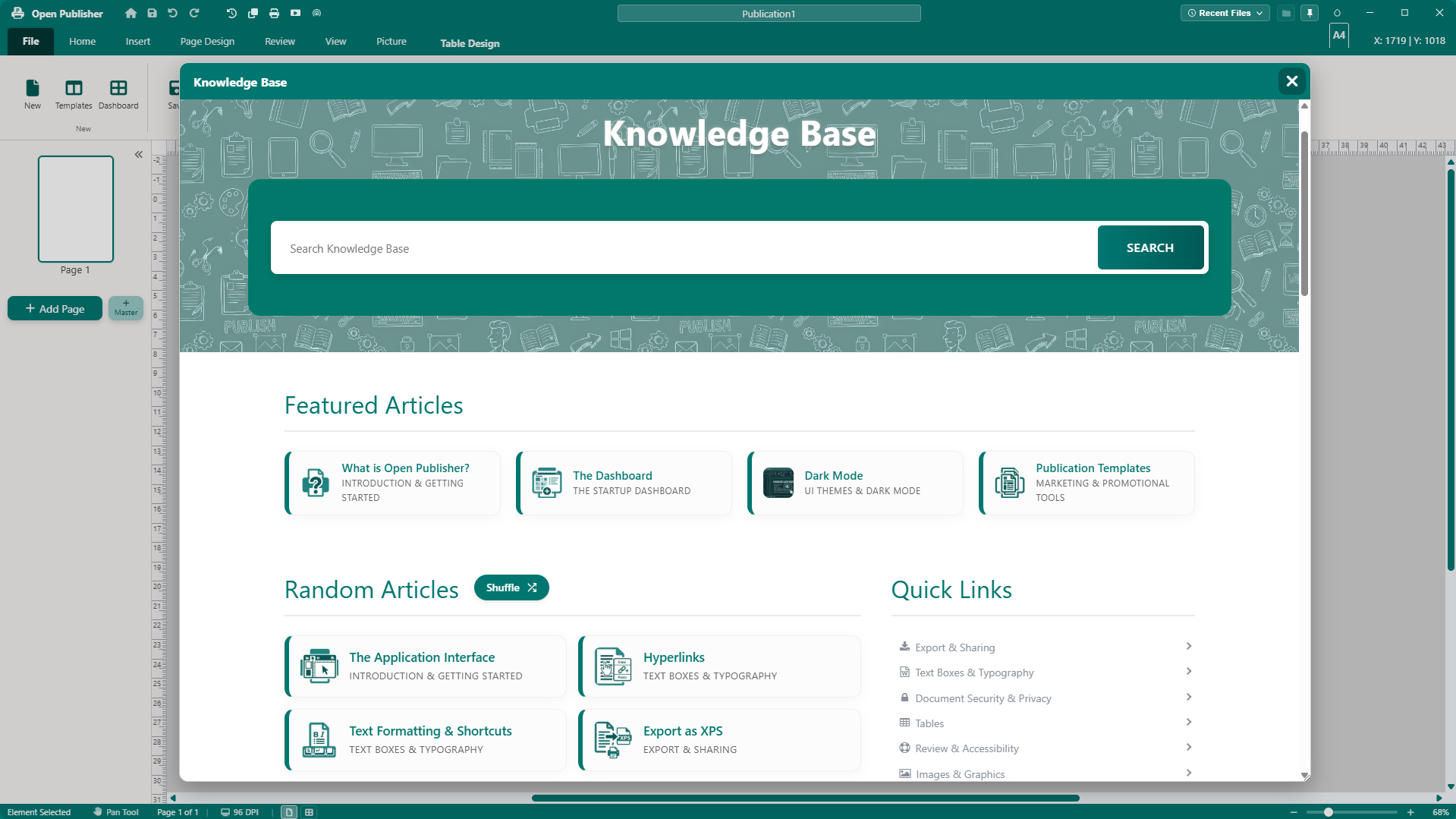The image size is (1456, 819).
Task: Click in the Search Knowledge Base field
Action: click(x=684, y=248)
